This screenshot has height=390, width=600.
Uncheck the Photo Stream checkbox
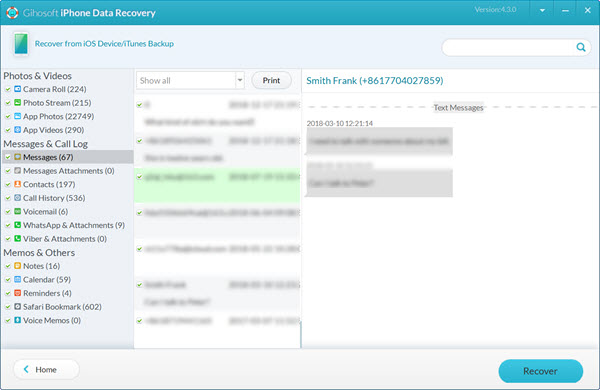pos(8,103)
